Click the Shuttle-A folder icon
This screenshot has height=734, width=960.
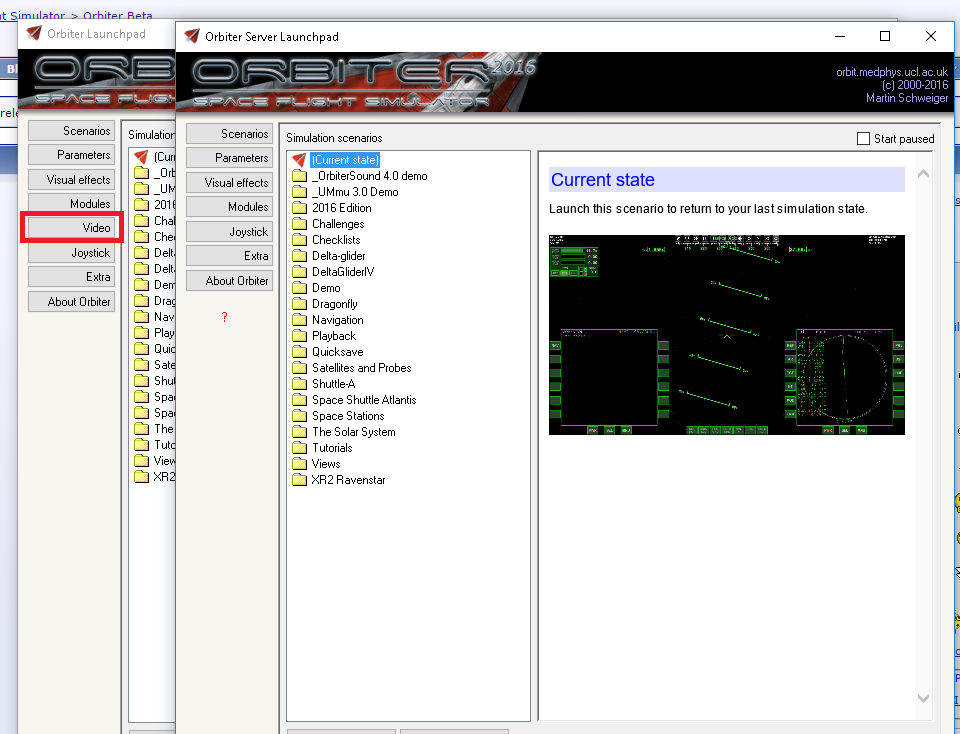point(299,384)
